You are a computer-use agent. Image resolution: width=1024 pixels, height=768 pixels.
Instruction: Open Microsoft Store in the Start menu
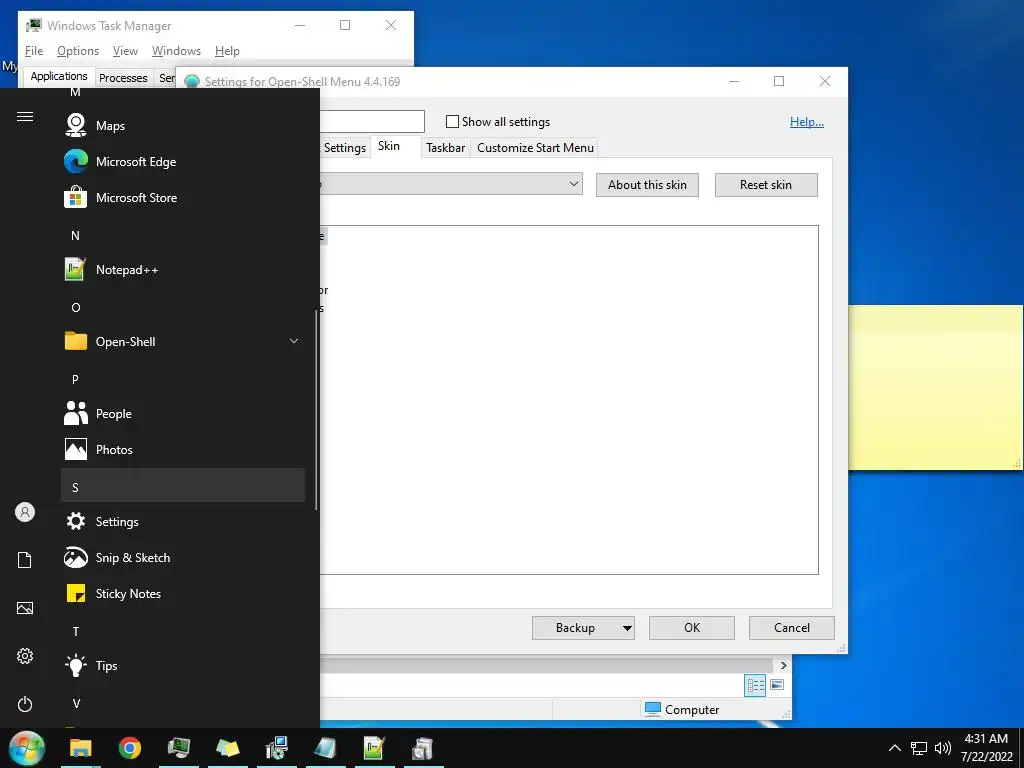[183, 197]
